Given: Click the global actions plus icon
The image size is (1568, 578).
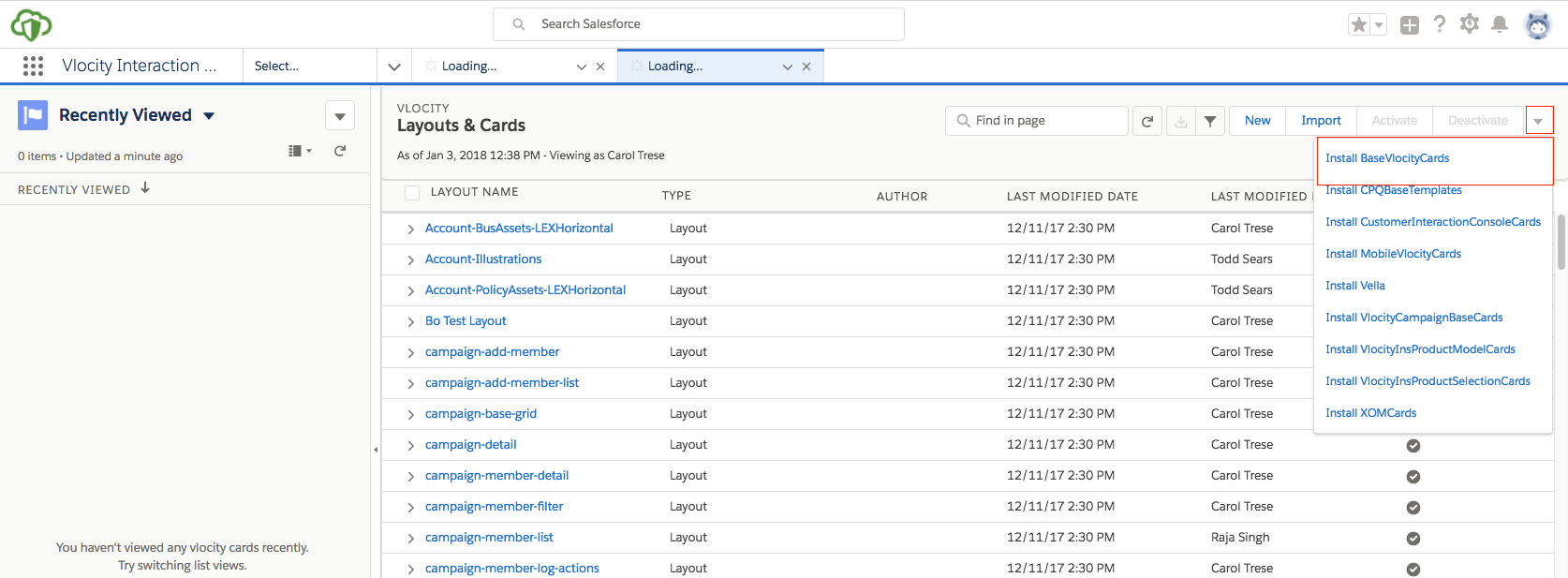Looking at the screenshot, I should point(1410,25).
